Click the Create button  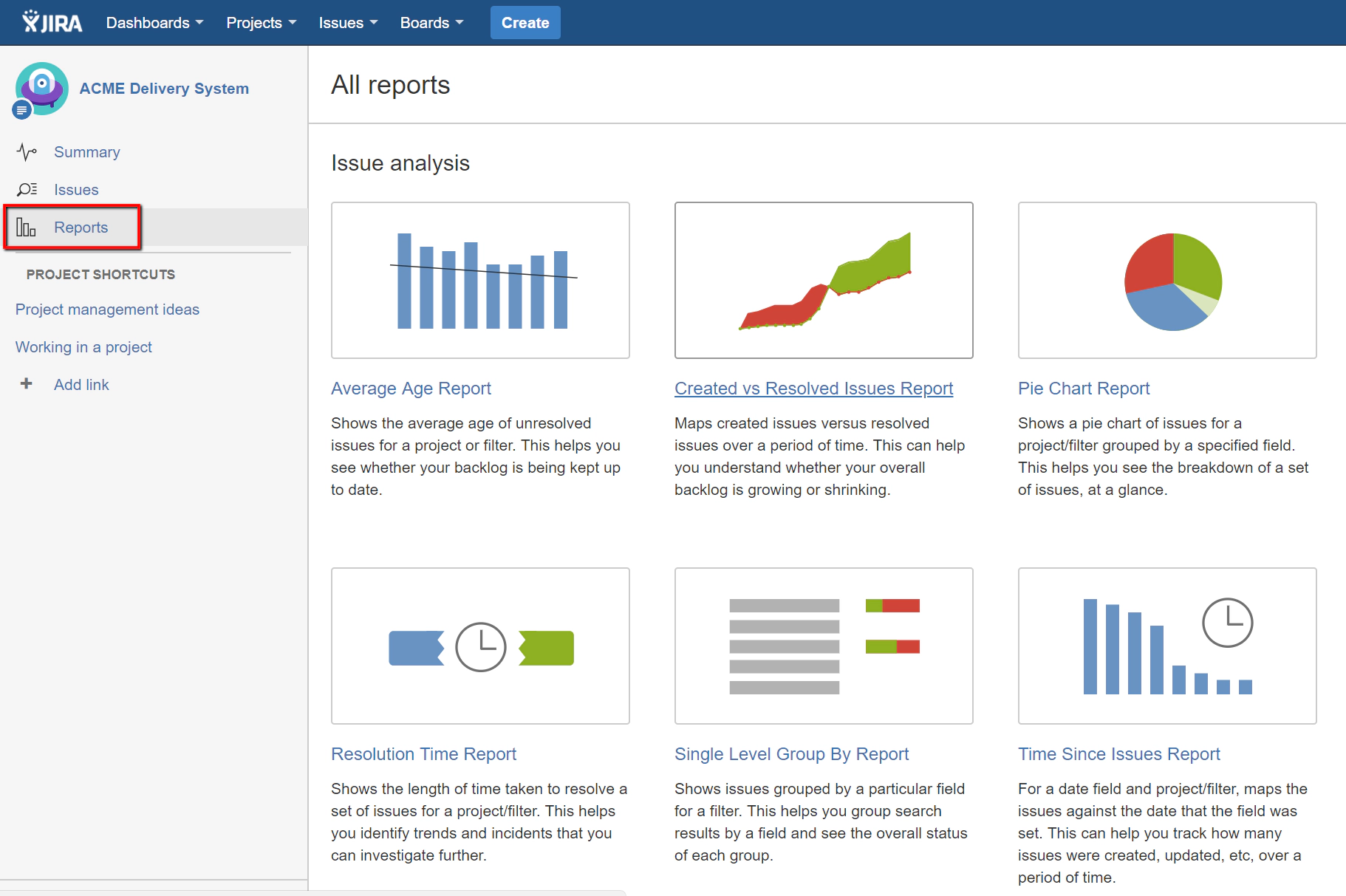pyautogui.click(x=525, y=22)
